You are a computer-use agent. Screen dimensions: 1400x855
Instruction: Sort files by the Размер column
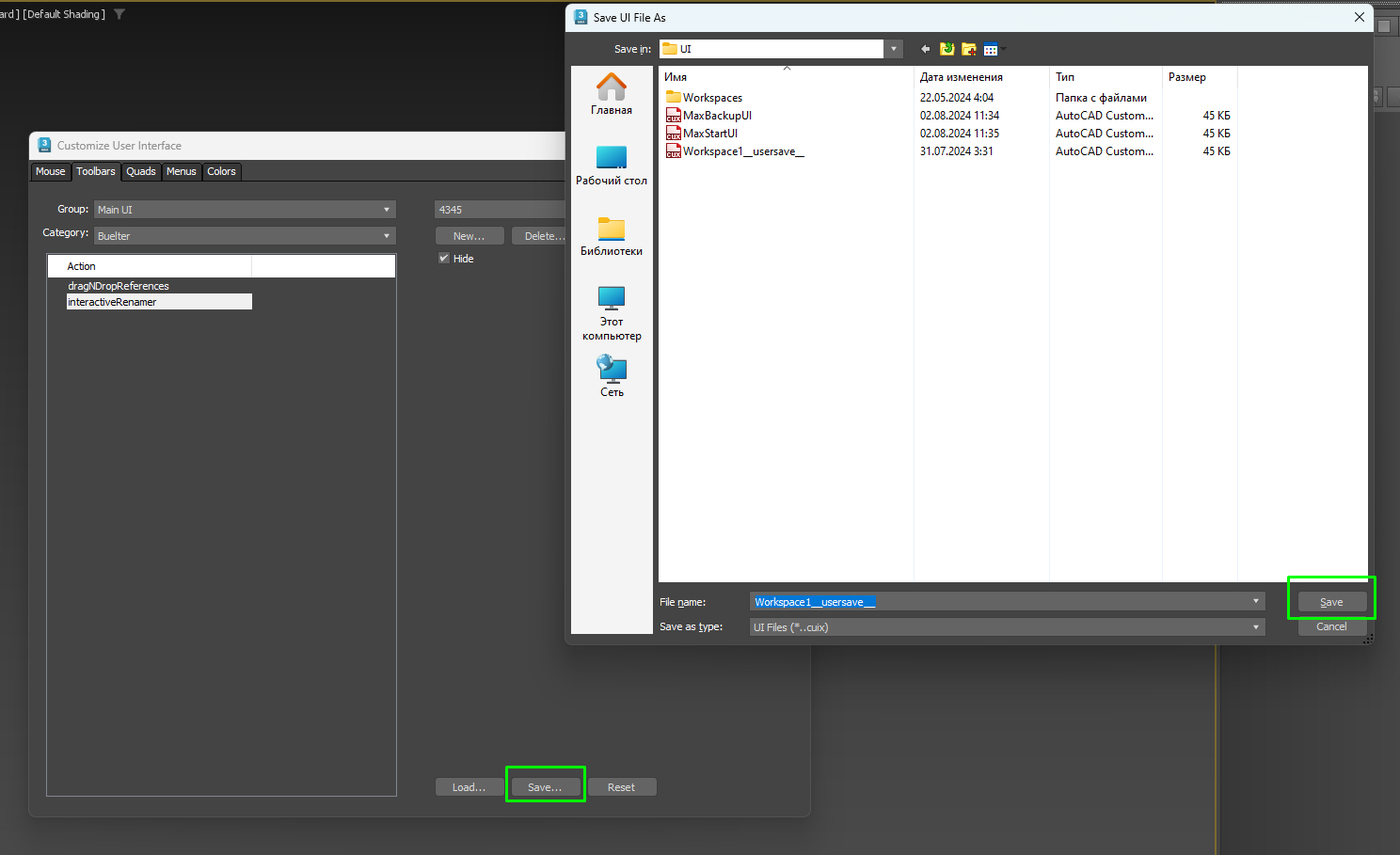click(1200, 77)
